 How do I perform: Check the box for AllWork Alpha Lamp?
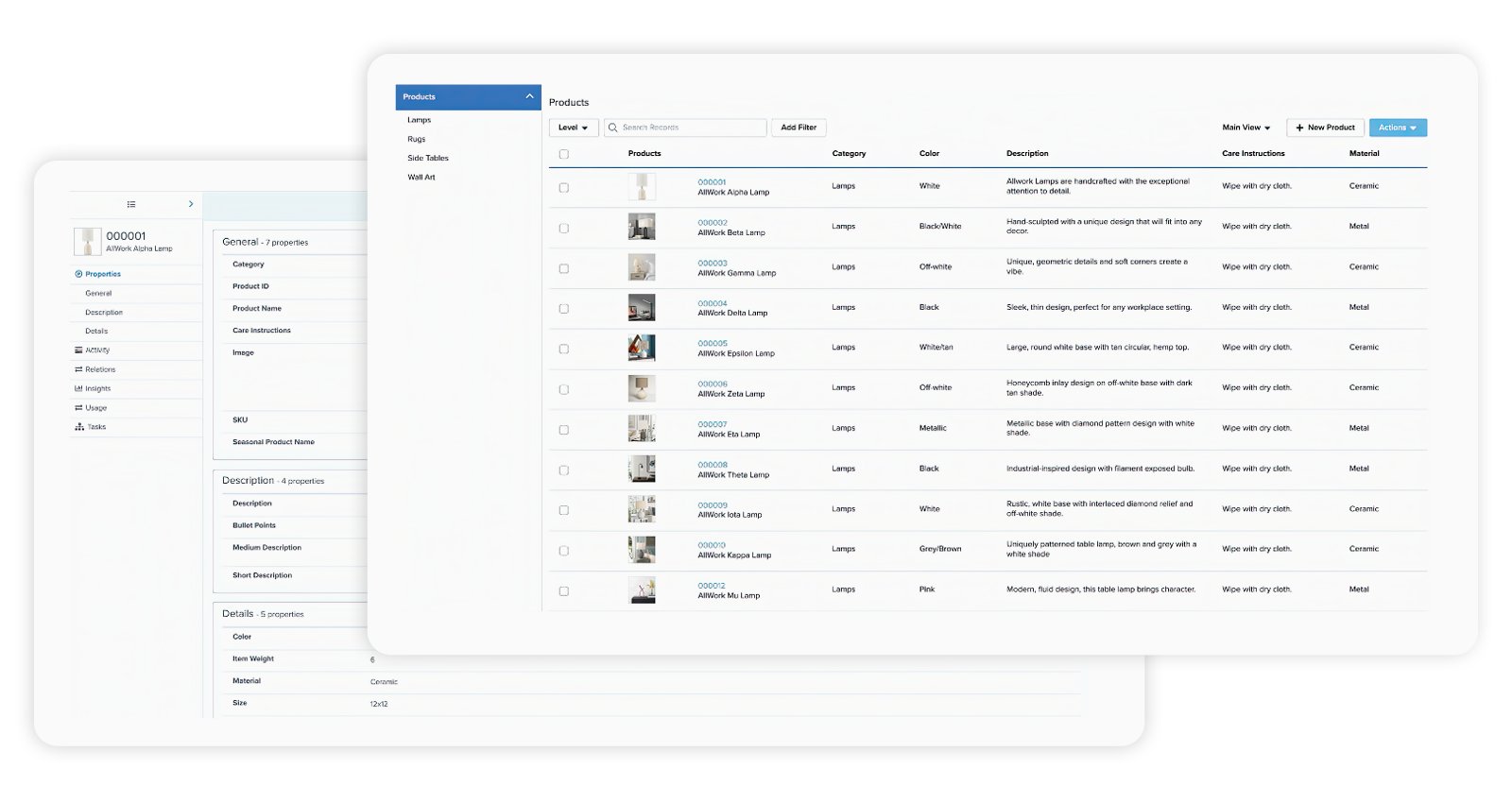(x=564, y=188)
